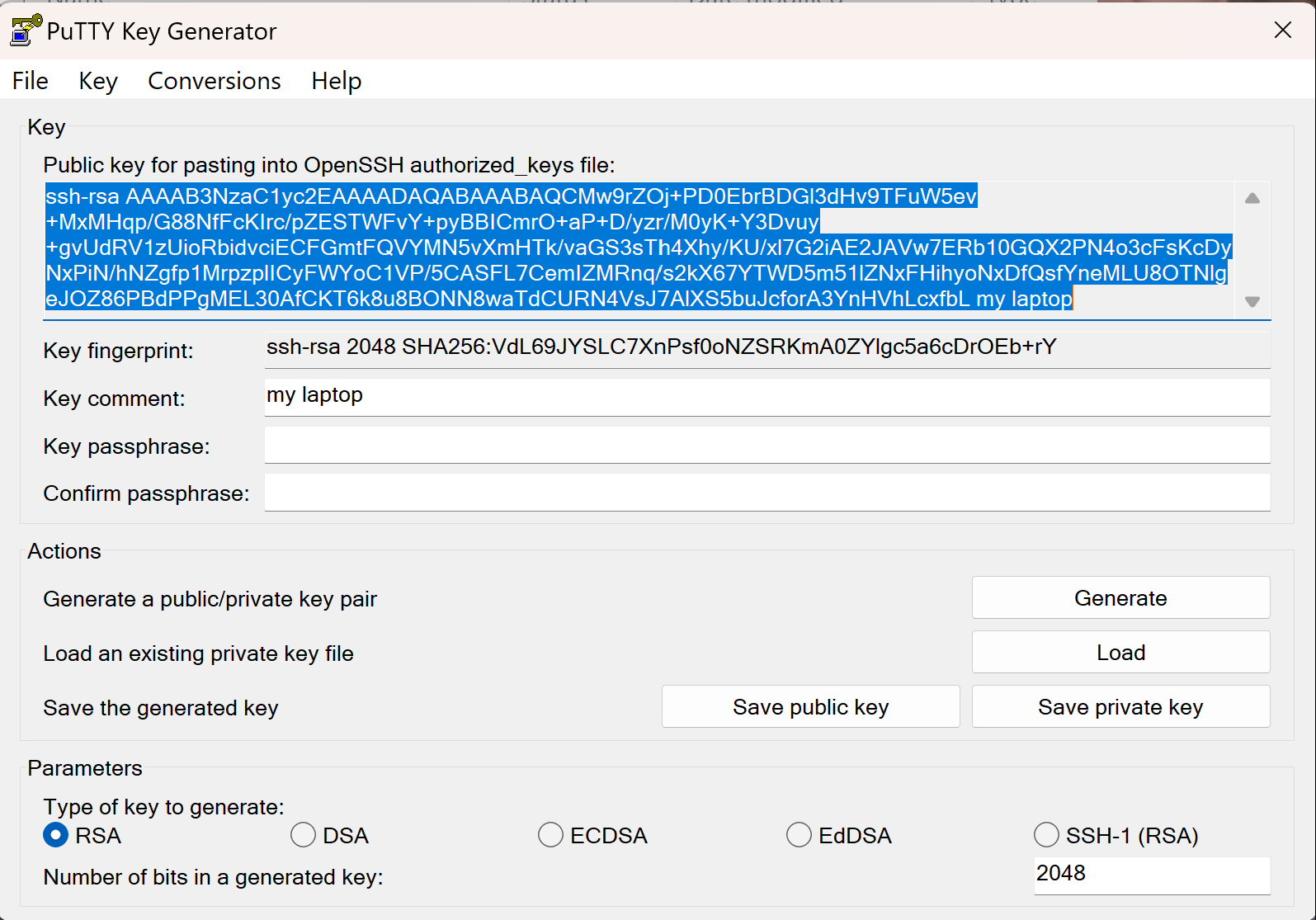Viewport: 1316px width, 920px height.
Task: Click Save private key button
Action: tap(1120, 706)
